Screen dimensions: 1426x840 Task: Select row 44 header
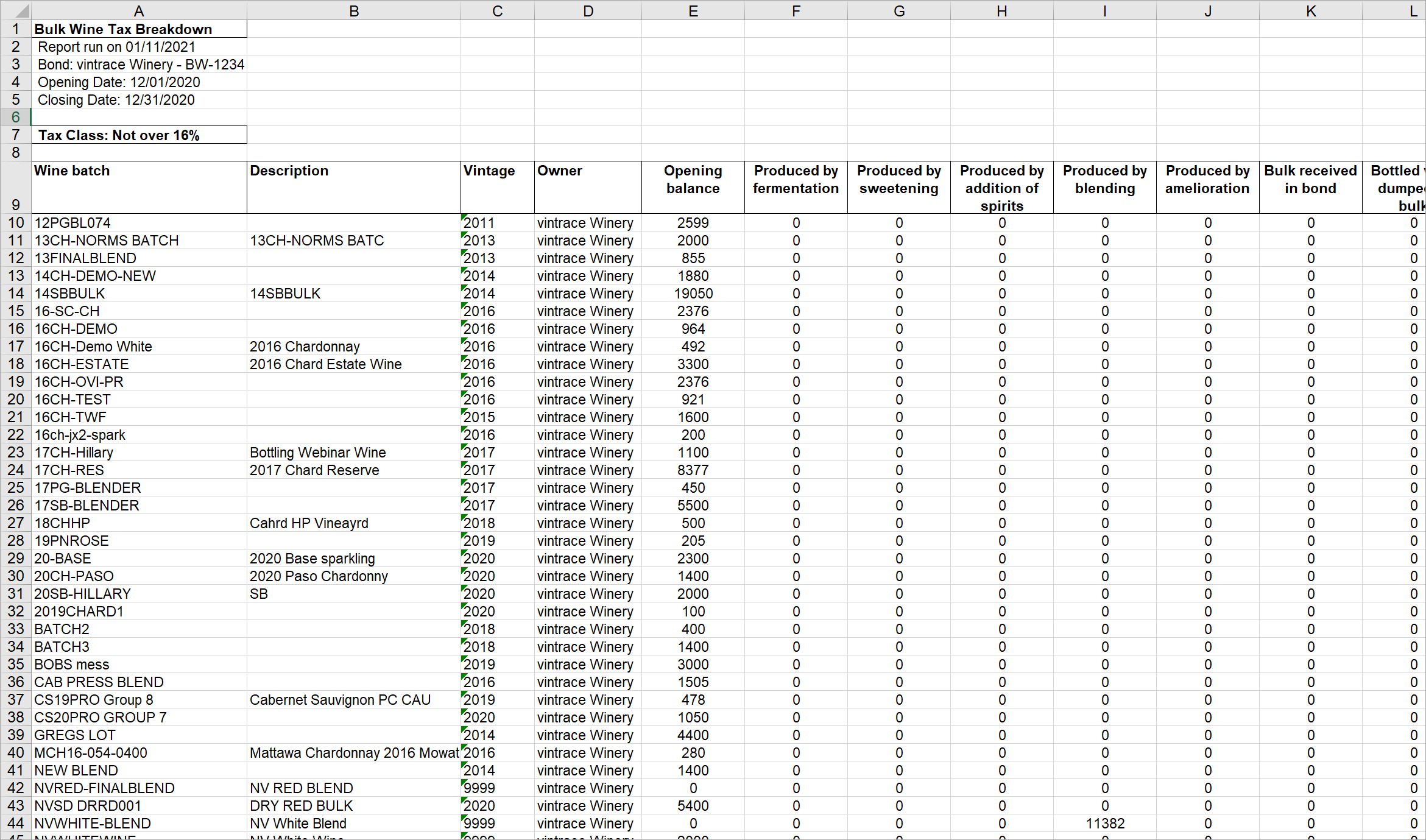click(x=15, y=824)
